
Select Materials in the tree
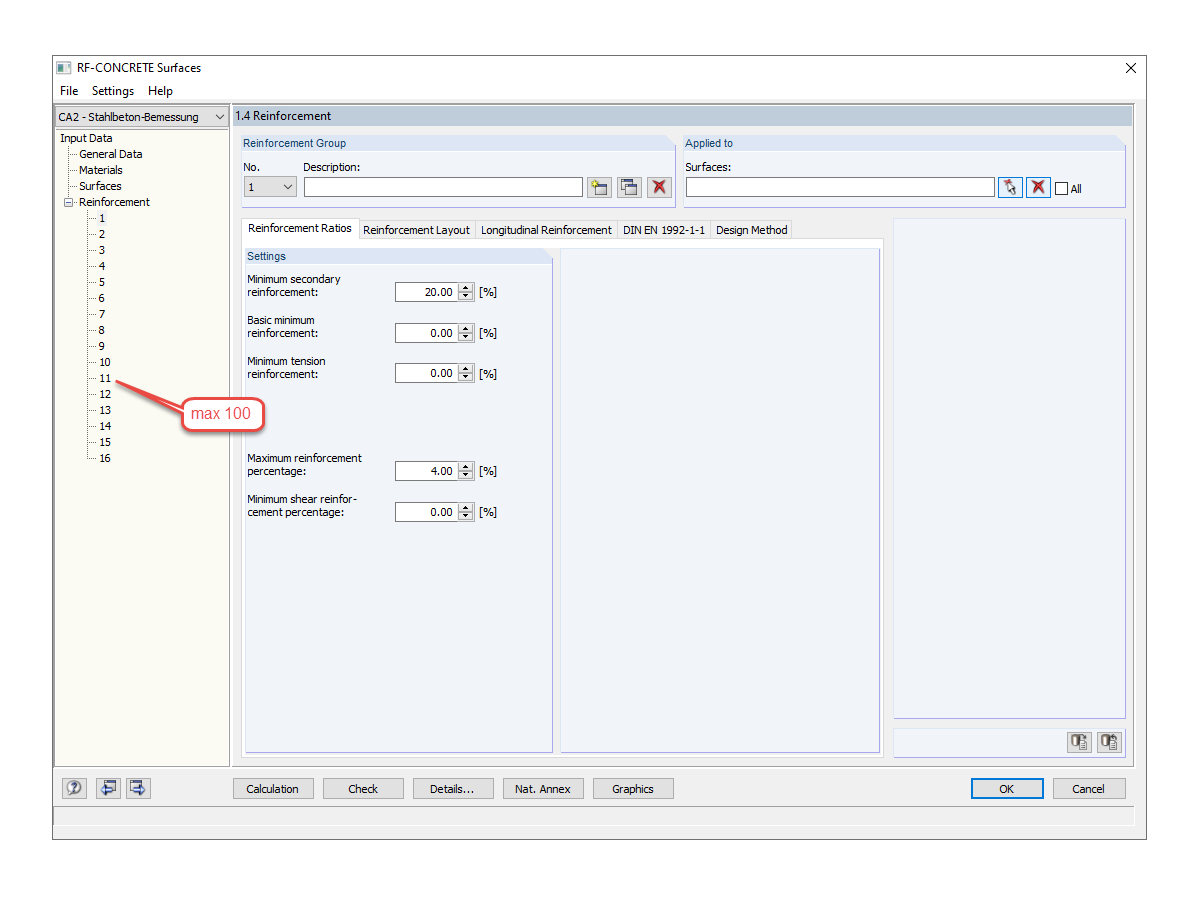point(101,170)
